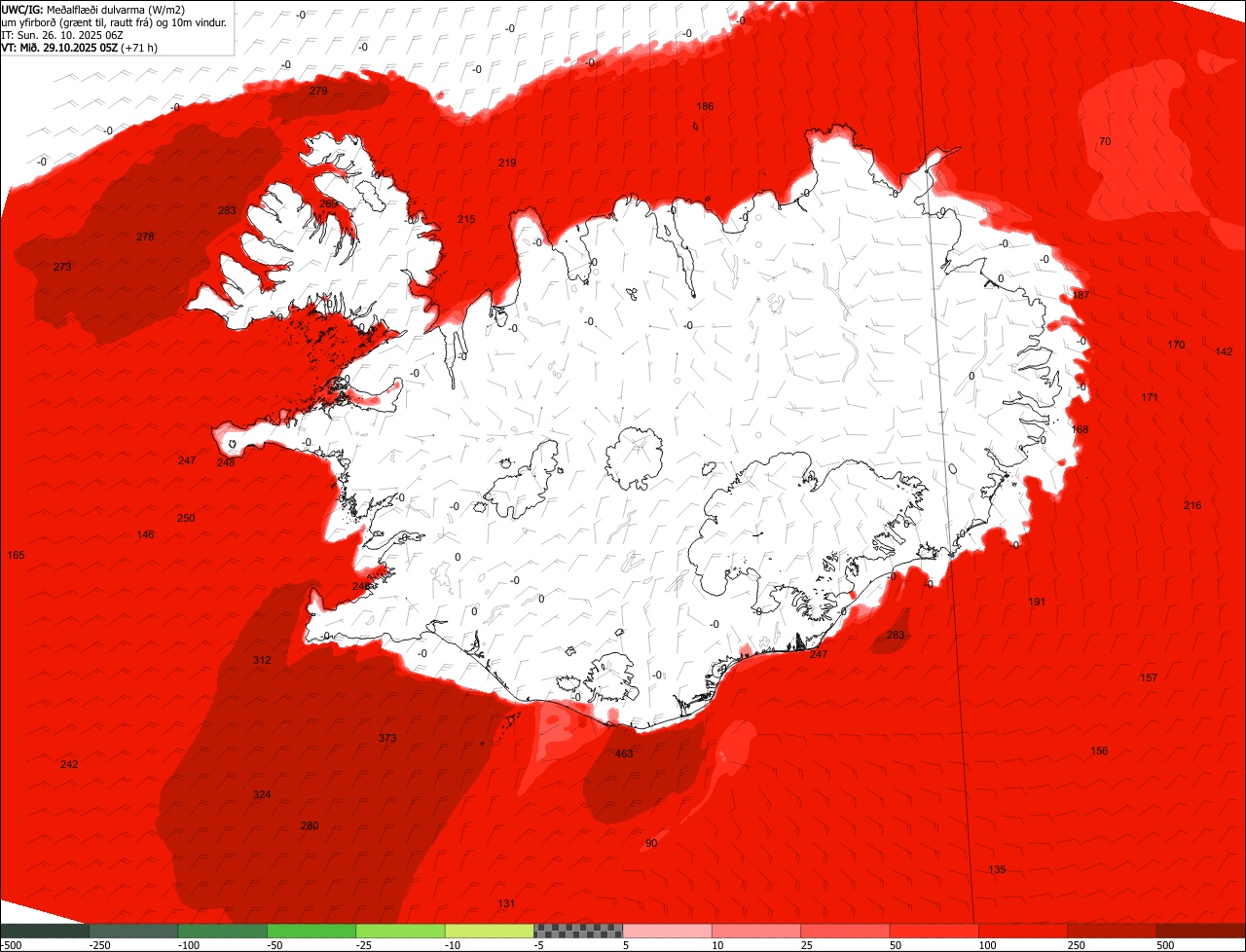The image size is (1246, 952).
Task: Select the legend swatch between -250 and -100
Action: click(133, 931)
